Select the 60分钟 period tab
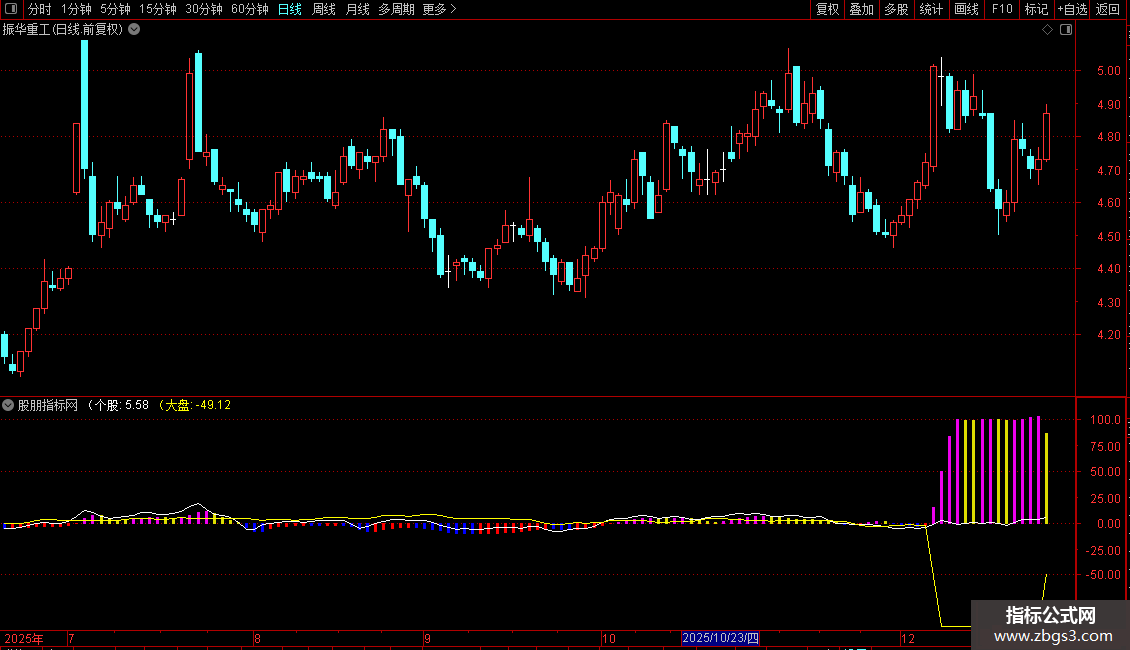 [250, 9]
